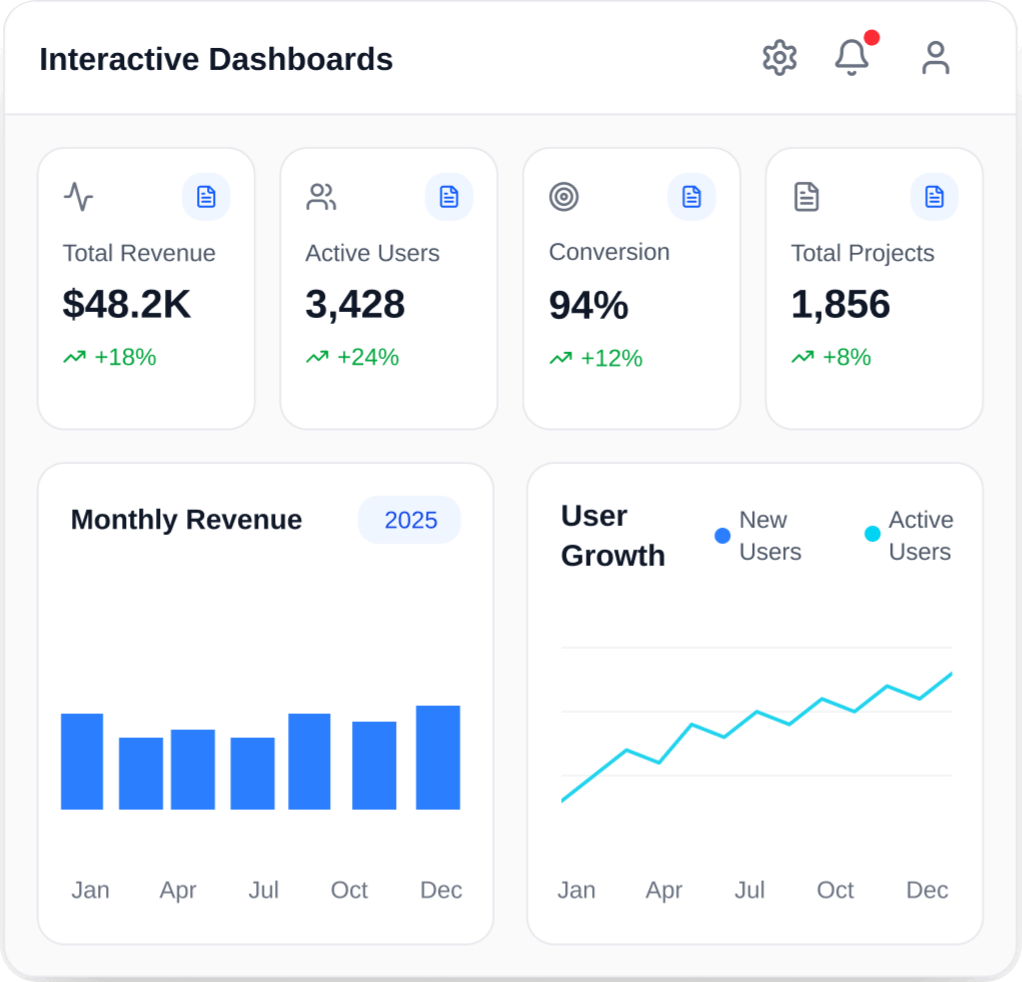Screen dimensions: 1022x982
Task: Click the Conversion card report document icon
Action: point(691,197)
